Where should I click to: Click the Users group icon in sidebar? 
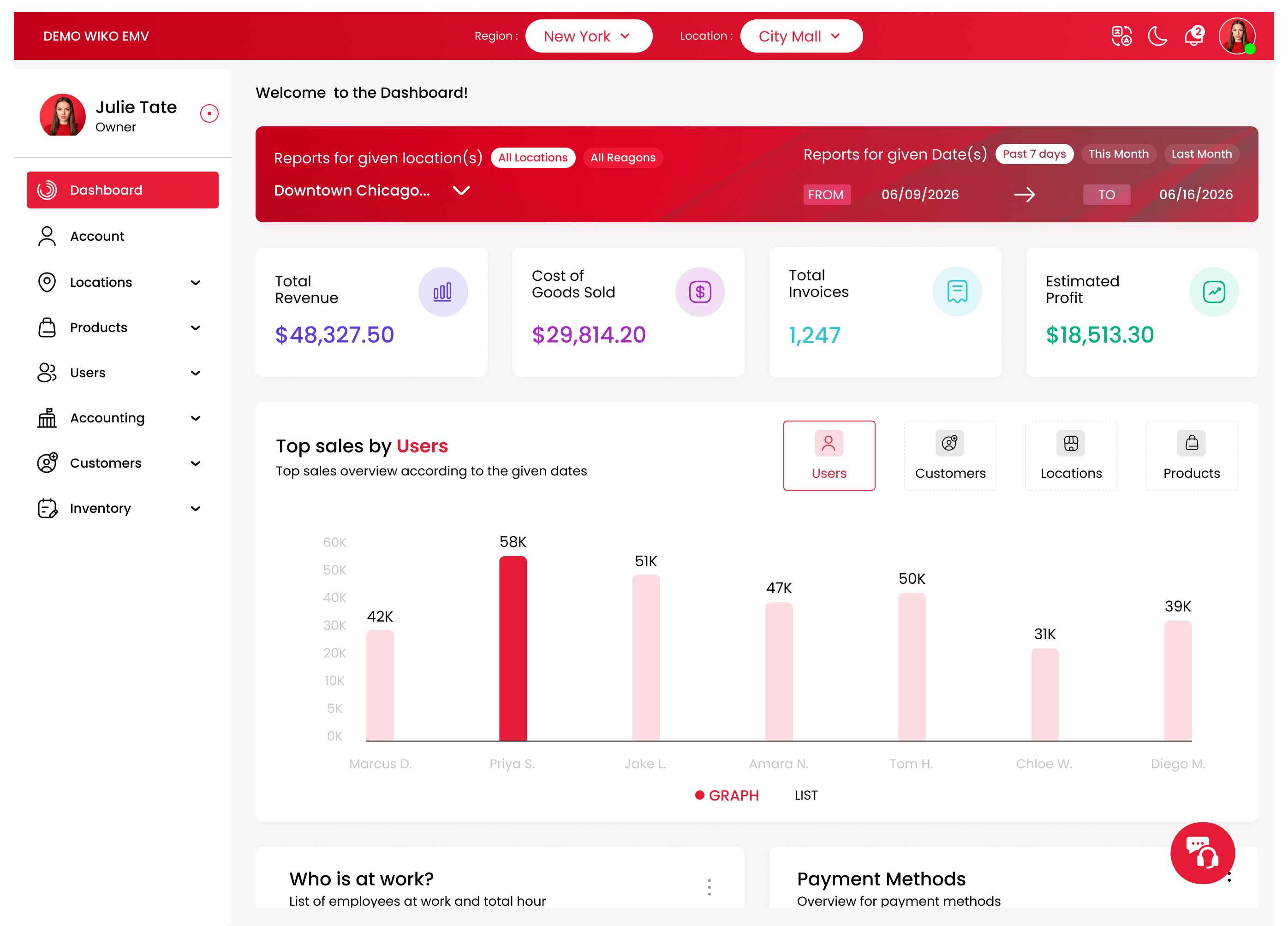47,373
